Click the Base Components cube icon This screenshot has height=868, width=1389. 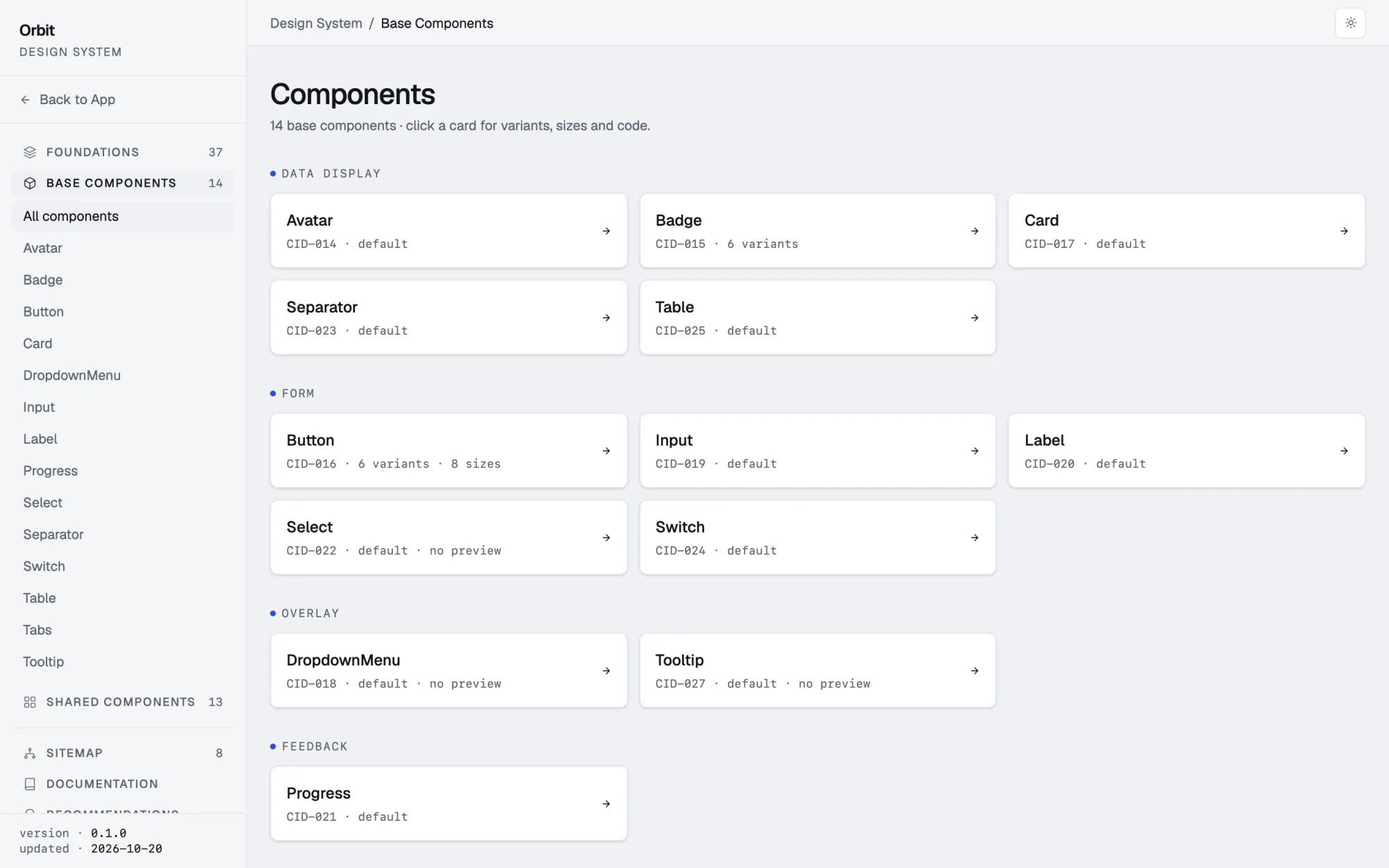pyautogui.click(x=30, y=183)
